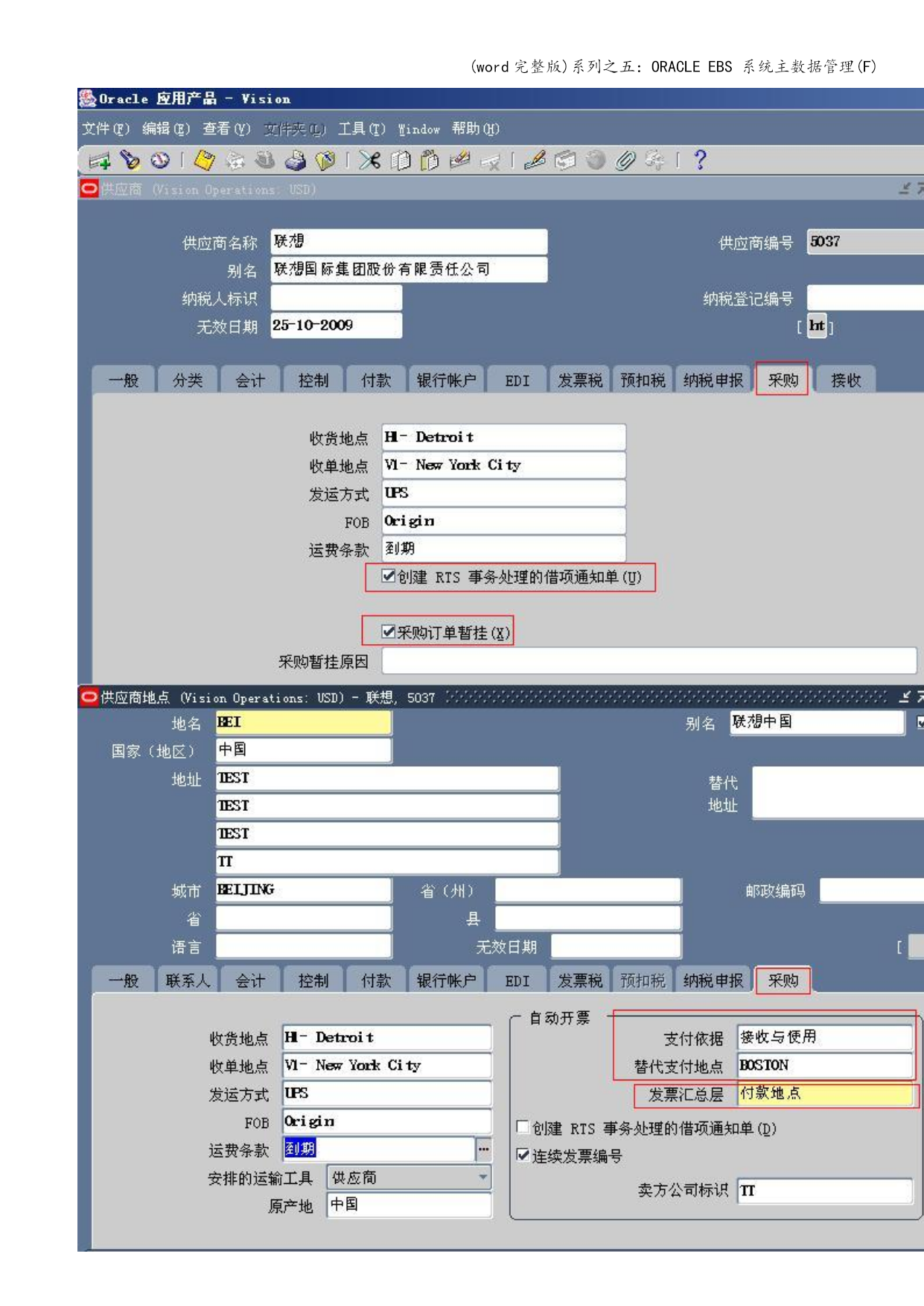Open the 文件(F) menu
The height and width of the screenshot is (1306, 924).
click(x=106, y=129)
